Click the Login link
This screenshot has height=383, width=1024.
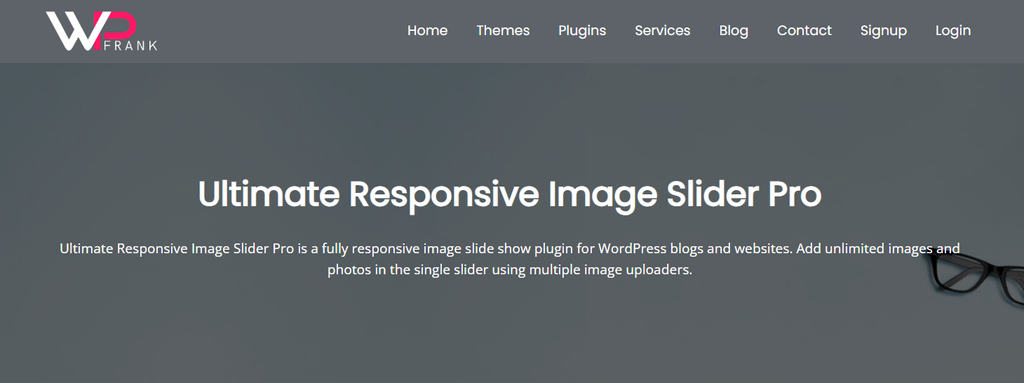point(953,31)
